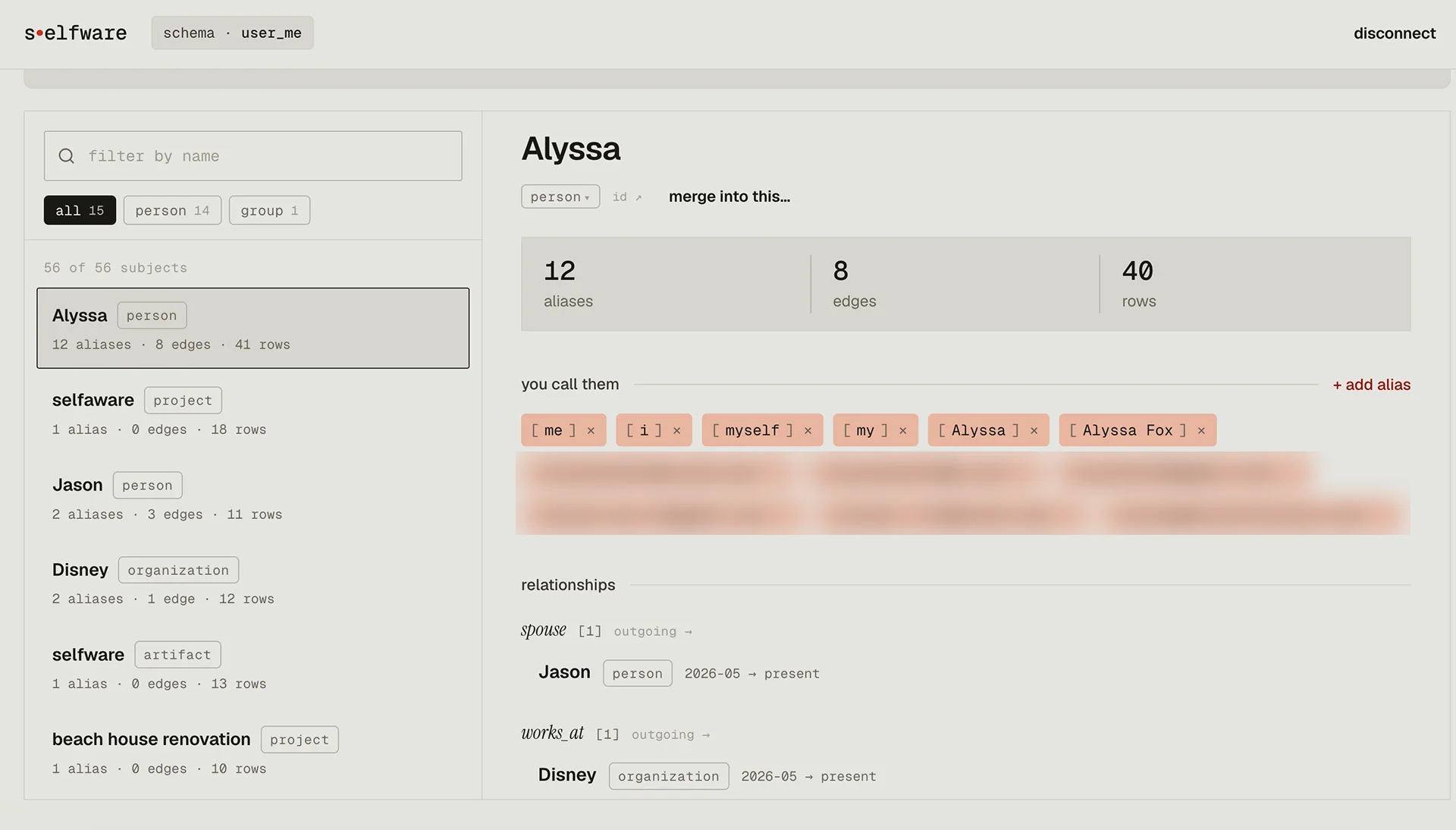The image size is (1456, 830).
Task: Delete the 'myself' alias using its x
Action: (x=808, y=431)
